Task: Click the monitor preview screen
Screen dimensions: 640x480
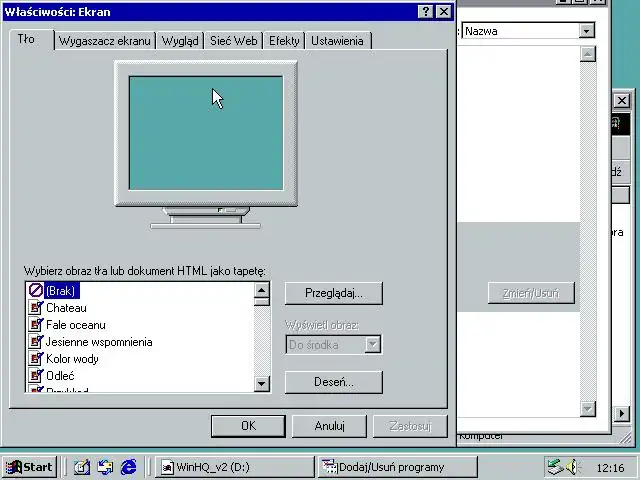Action: click(206, 133)
